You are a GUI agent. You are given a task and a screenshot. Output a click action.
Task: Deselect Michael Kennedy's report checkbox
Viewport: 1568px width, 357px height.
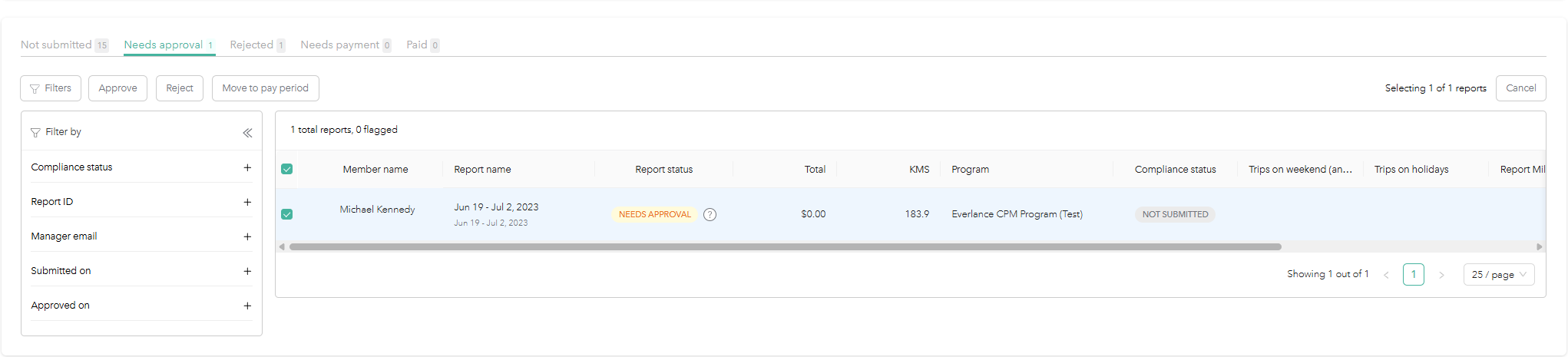click(287, 214)
